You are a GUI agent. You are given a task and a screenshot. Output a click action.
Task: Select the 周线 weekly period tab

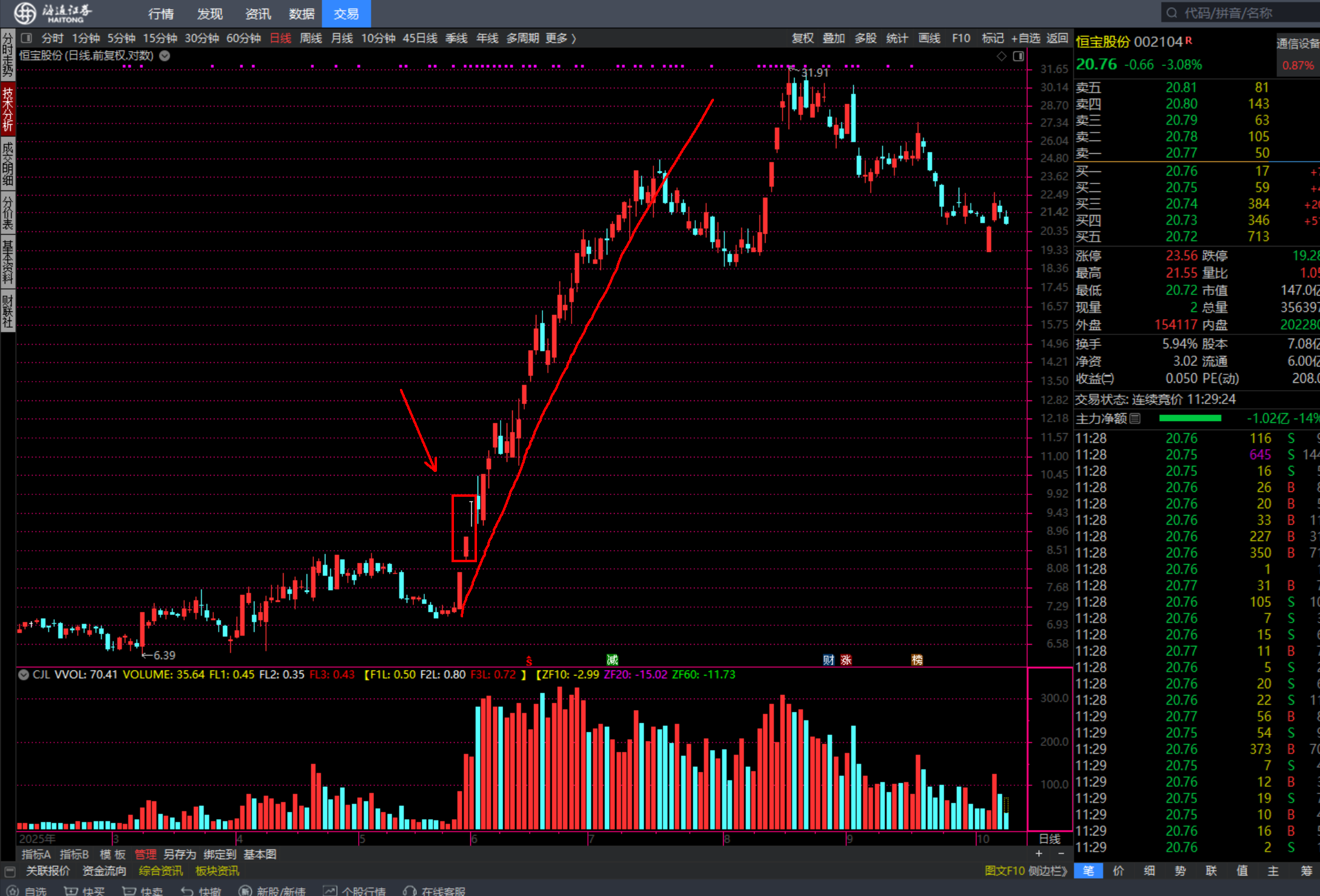311,38
